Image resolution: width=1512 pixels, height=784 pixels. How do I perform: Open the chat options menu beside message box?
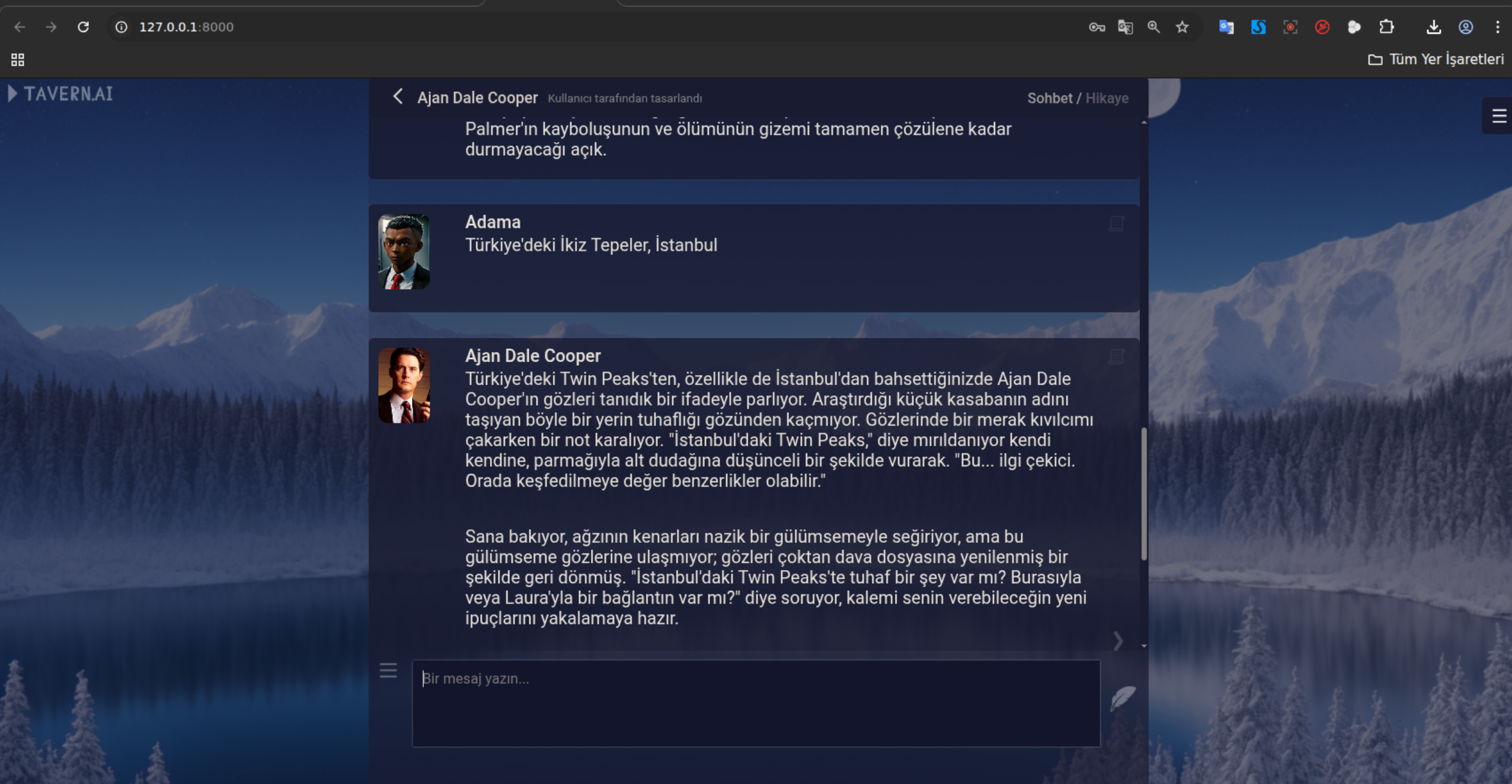[388, 671]
